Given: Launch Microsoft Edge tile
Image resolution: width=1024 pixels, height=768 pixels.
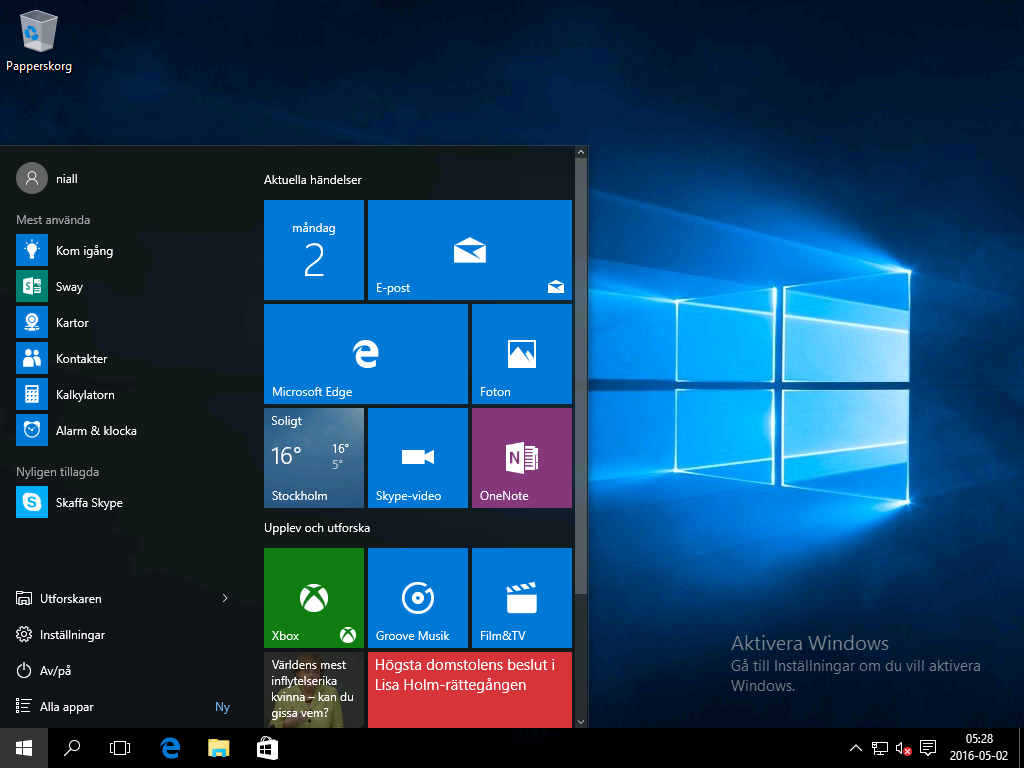Looking at the screenshot, I should 366,353.
